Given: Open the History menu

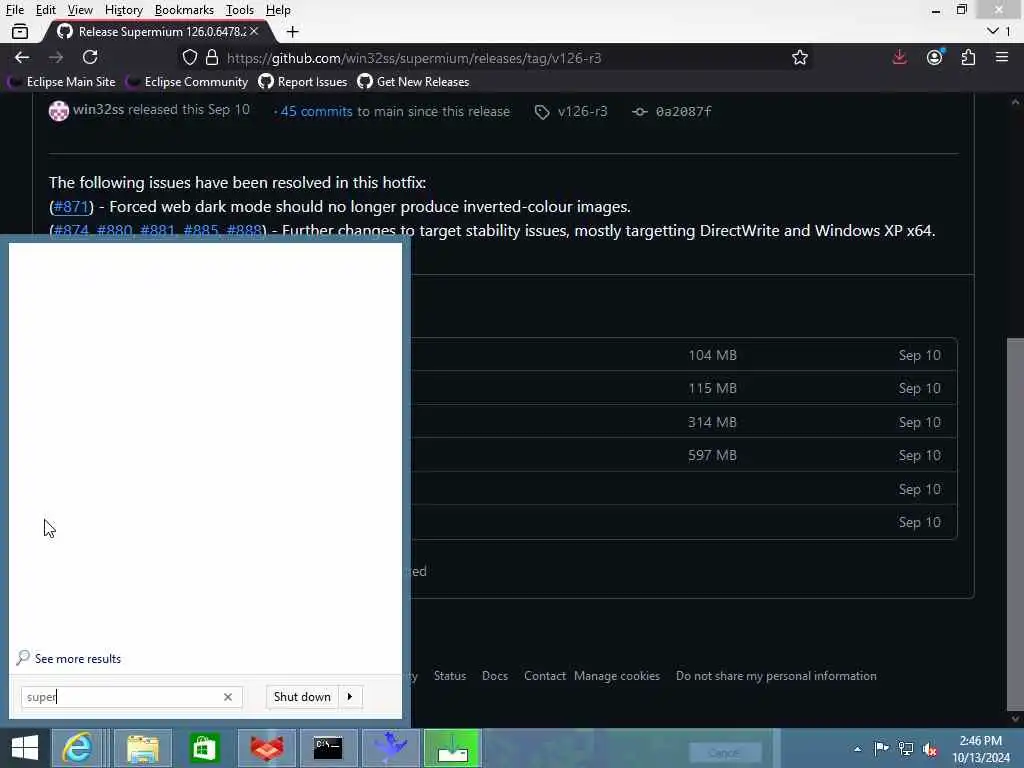Looking at the screenshot, I should point(123,10).
